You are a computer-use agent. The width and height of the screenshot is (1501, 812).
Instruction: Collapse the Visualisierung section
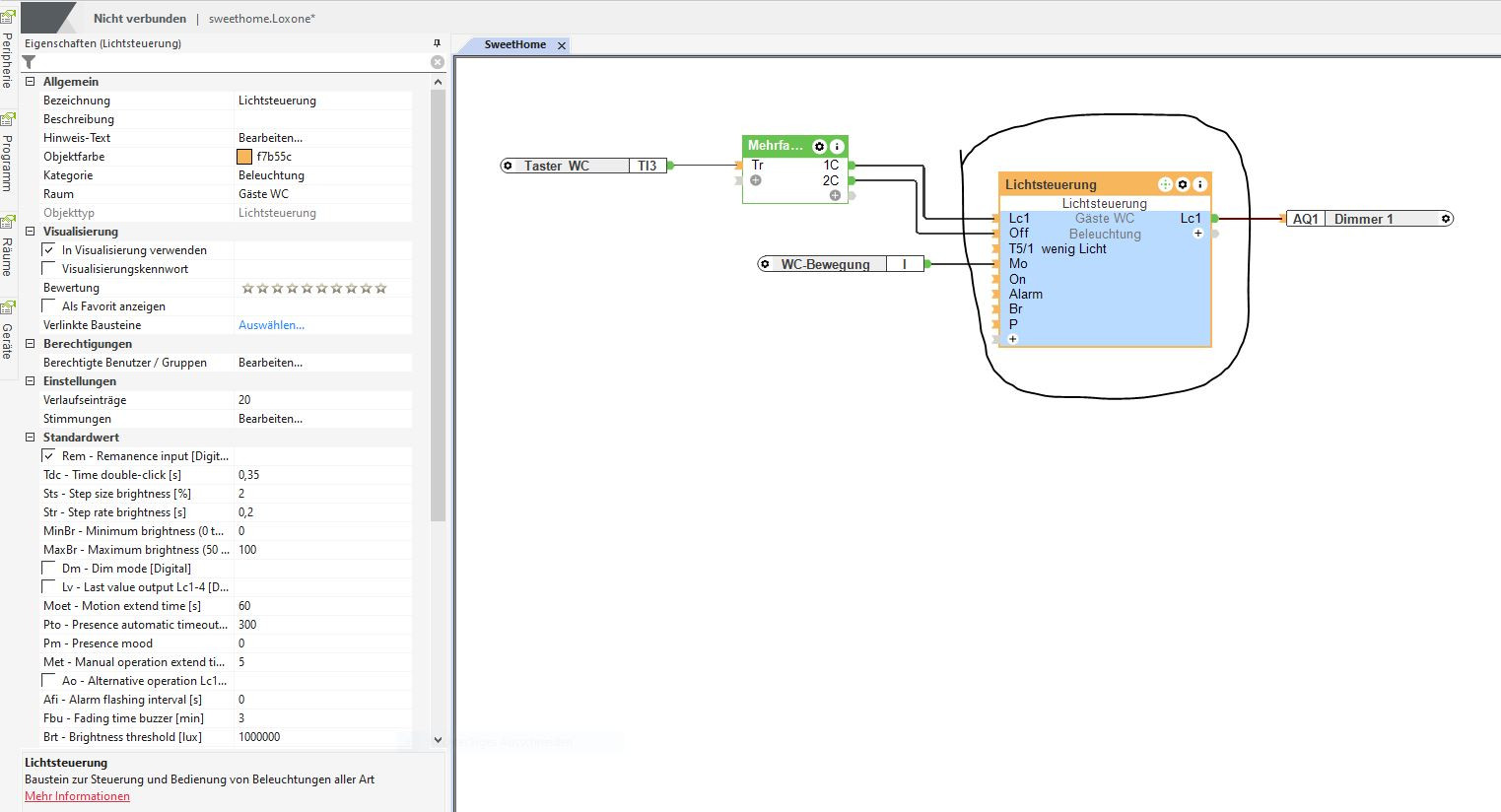30,232
